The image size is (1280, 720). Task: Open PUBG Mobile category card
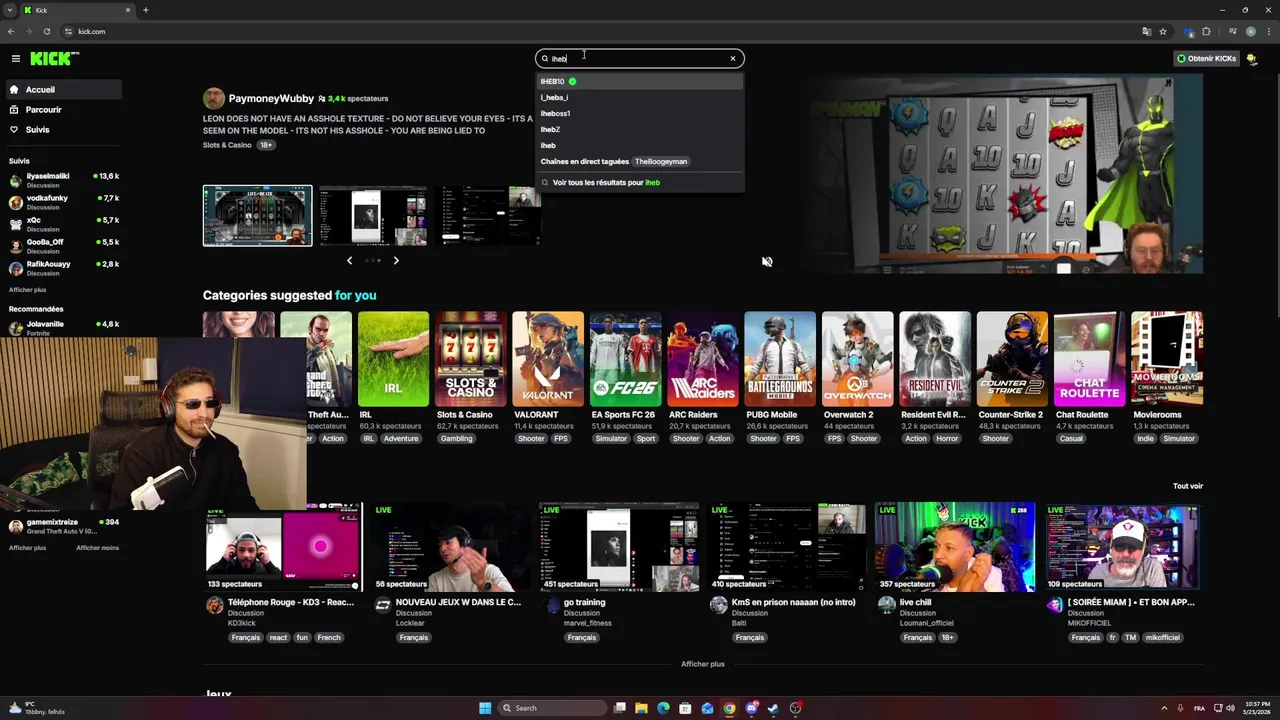tap(780, 359)
